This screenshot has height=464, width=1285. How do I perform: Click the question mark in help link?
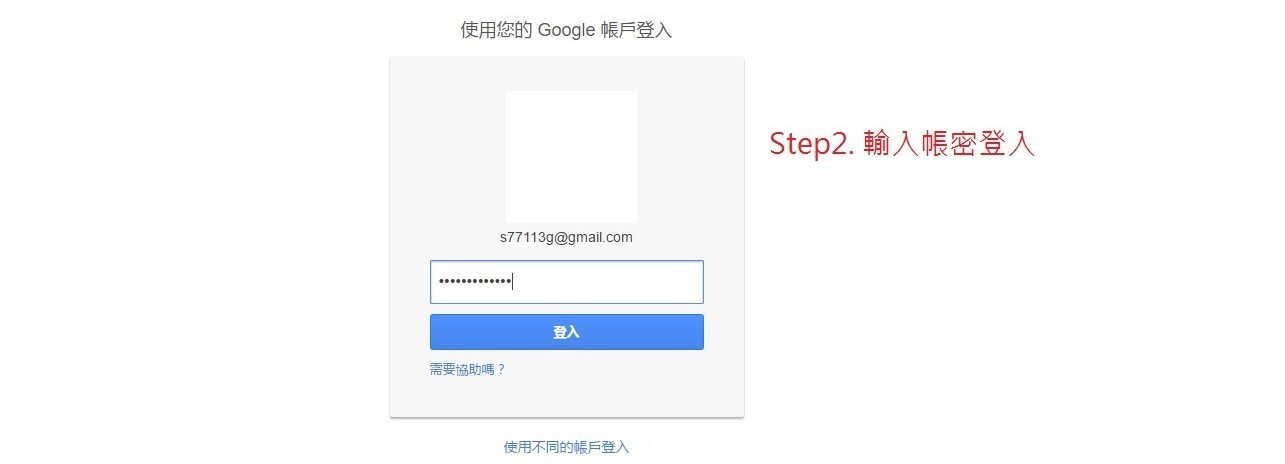501,369
